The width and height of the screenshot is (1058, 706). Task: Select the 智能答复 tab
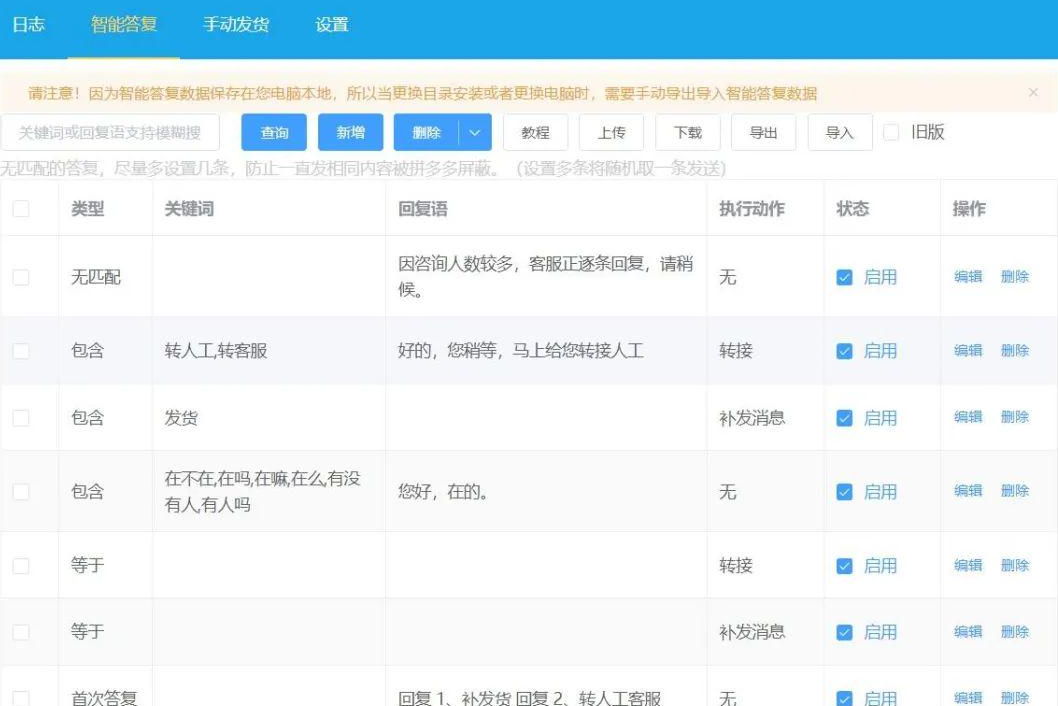coord(124,24)
